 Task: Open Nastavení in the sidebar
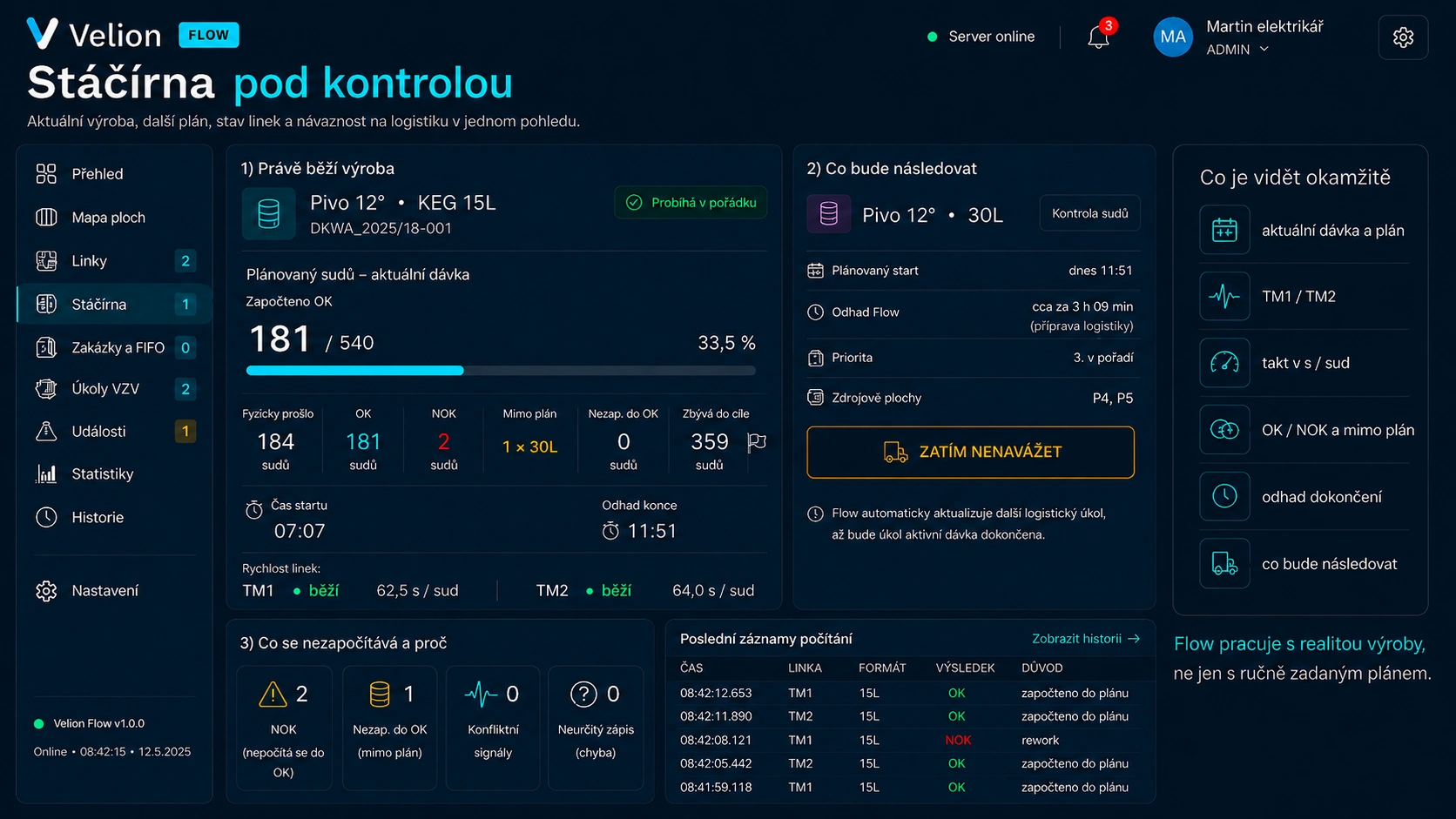point(114,591)
